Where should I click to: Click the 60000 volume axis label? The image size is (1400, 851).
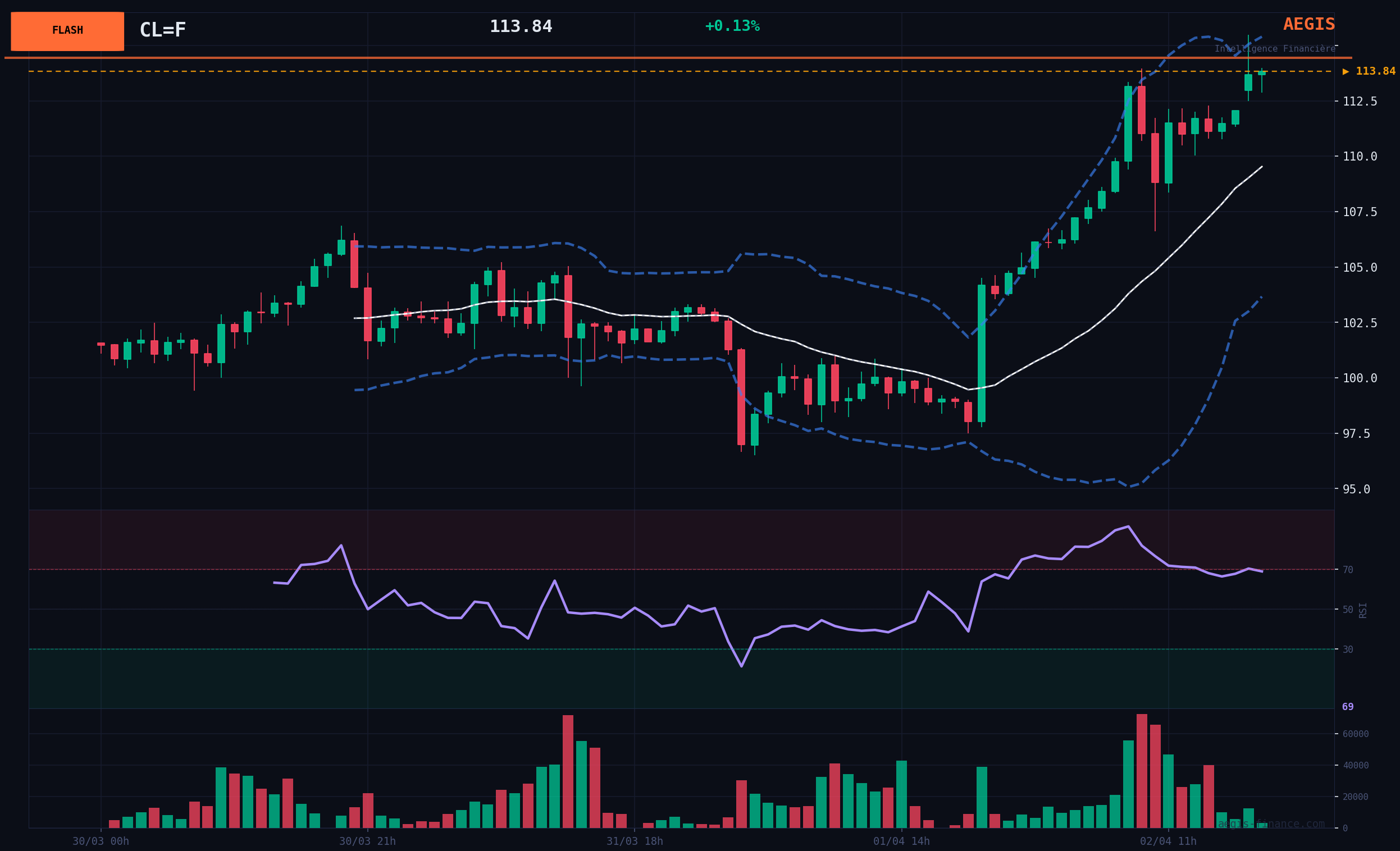1355,734
